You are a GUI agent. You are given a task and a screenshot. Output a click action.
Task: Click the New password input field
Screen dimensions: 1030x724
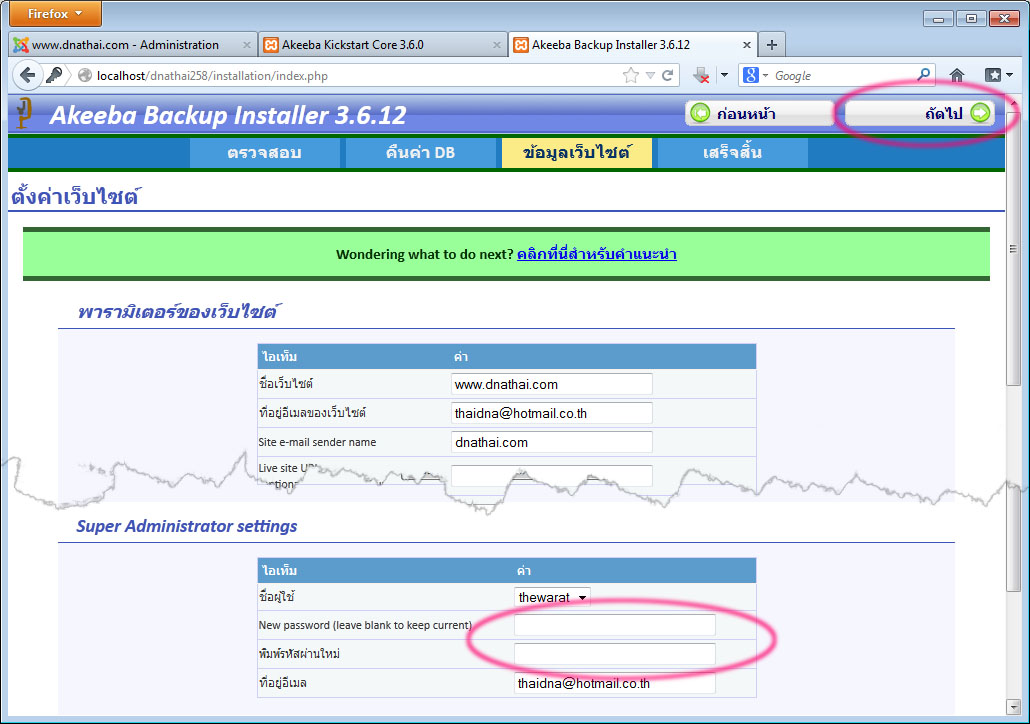[614, 625]
